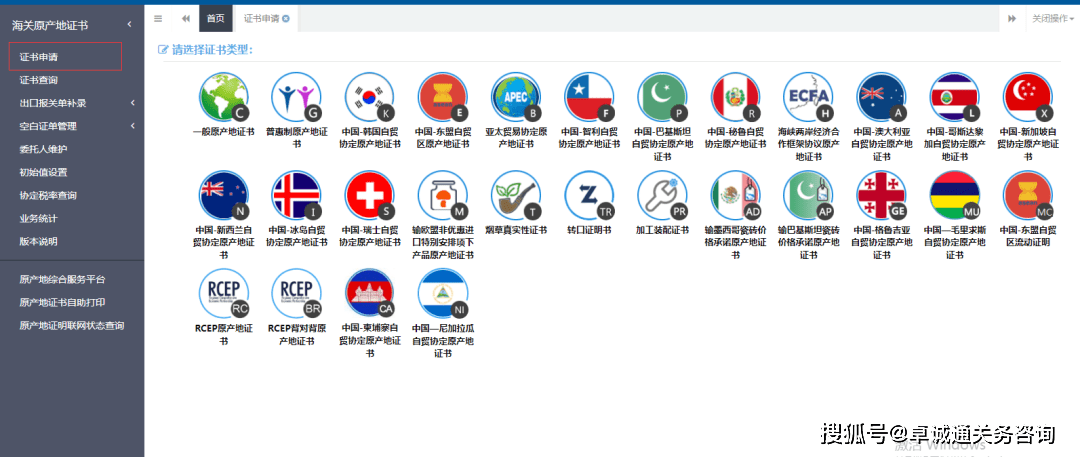Choose 中国-东盟自贸区流动证明 icon marked MC
This screenshot has height=457, width=1080.
(x=1027, y=195)
